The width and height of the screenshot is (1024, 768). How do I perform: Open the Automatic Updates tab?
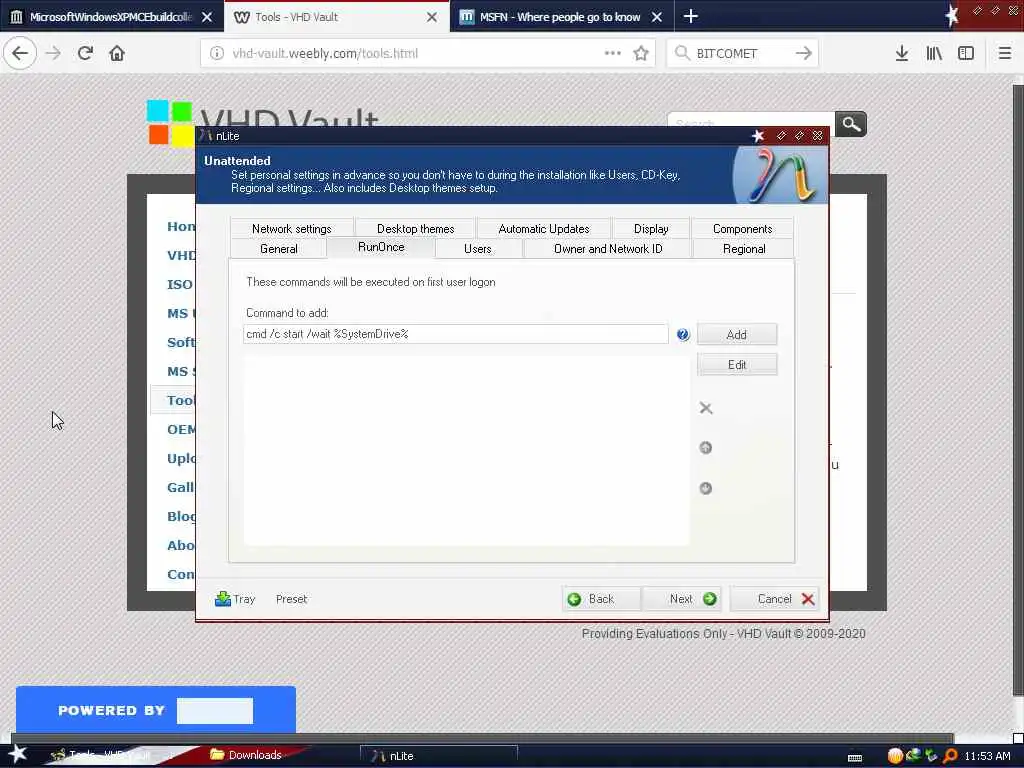543,229
